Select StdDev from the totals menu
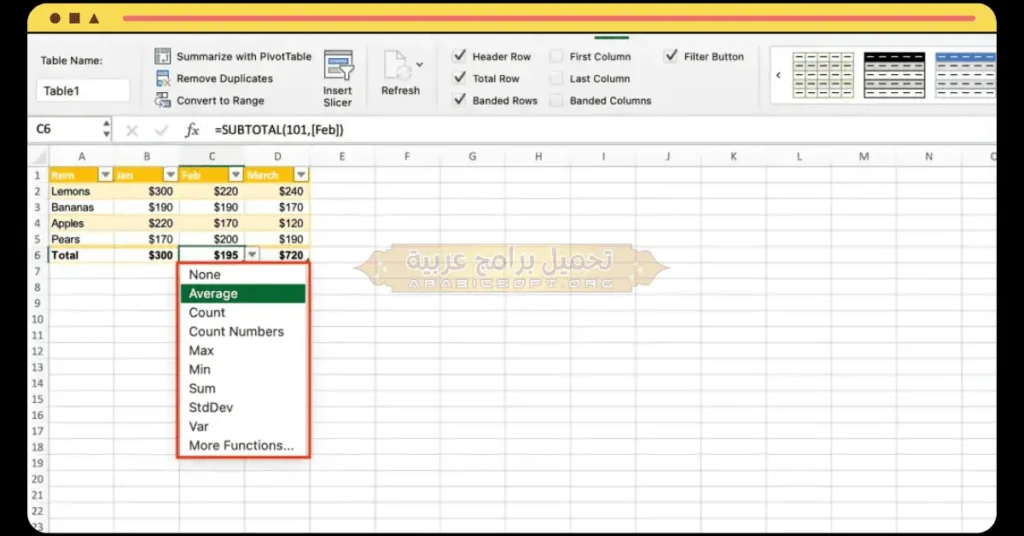The height and width of the screenshot is (536, 1024). [x=243, y=407]
